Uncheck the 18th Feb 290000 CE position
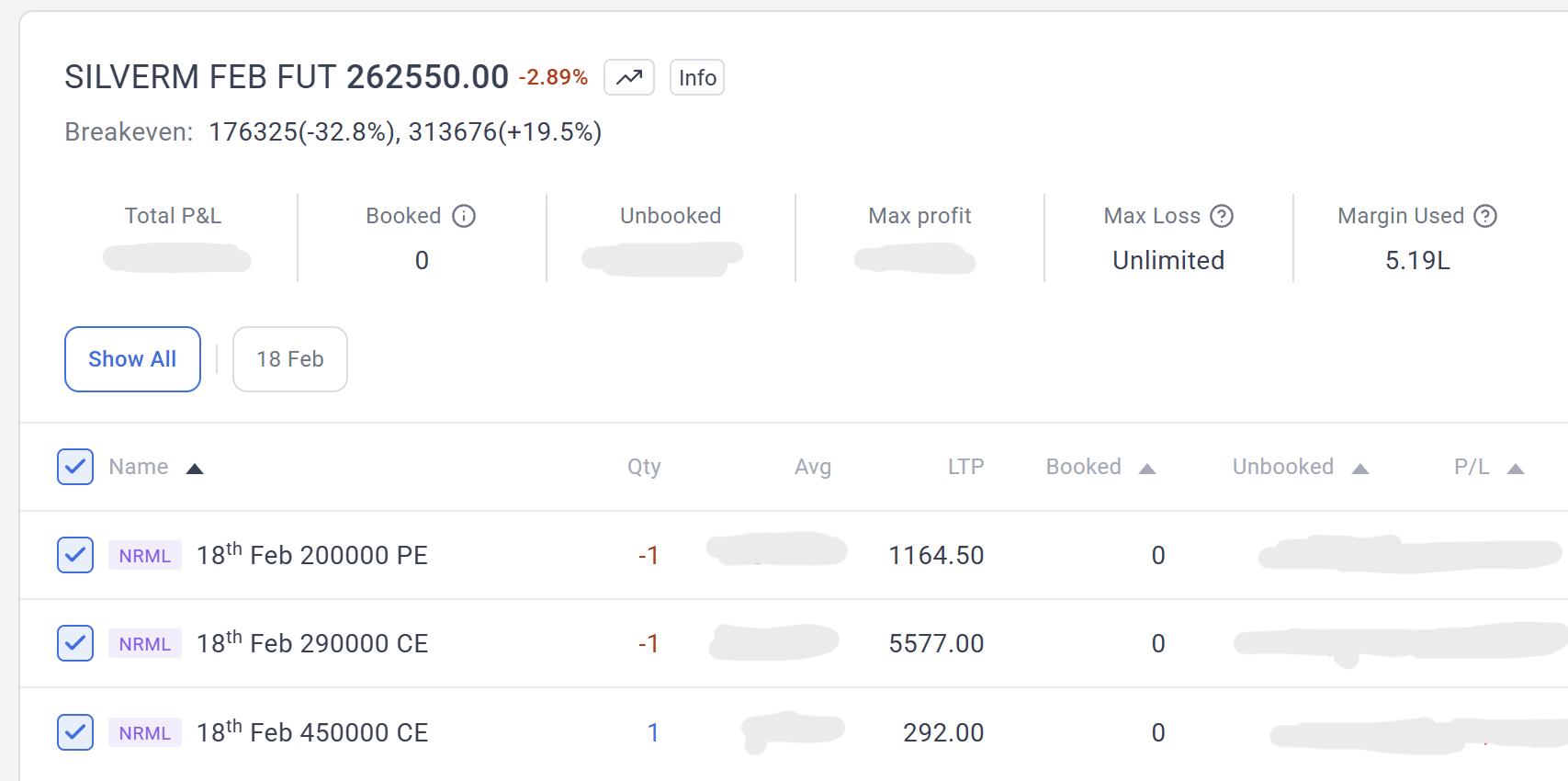This screenshot has height=781, width=1568. click(x=75, y=643)
